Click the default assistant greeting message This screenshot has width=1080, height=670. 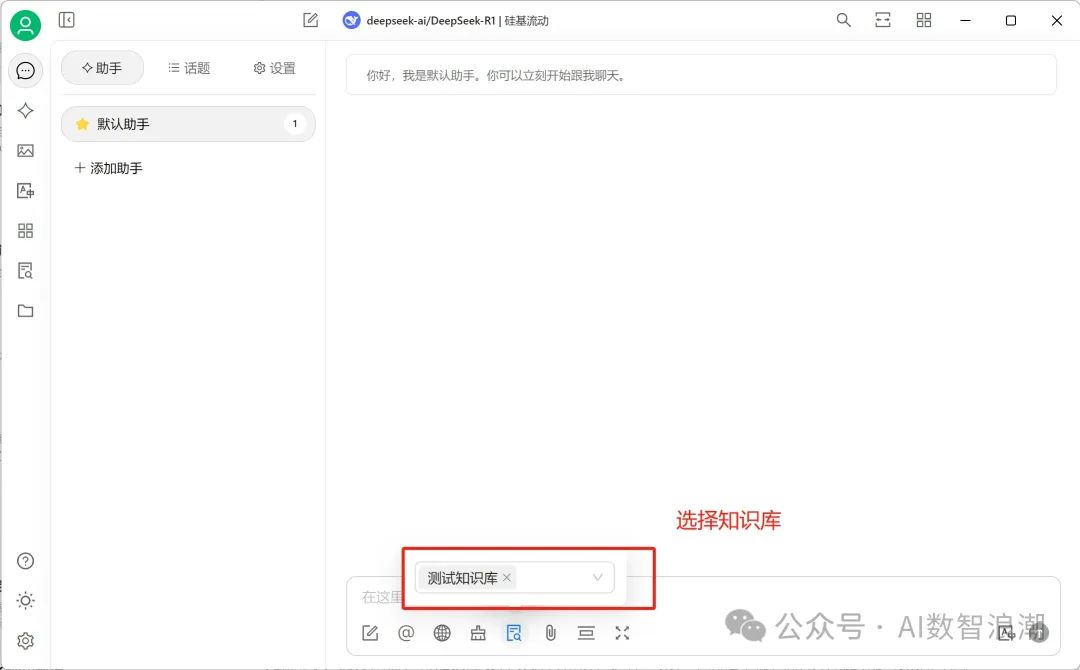coord(701,75)
